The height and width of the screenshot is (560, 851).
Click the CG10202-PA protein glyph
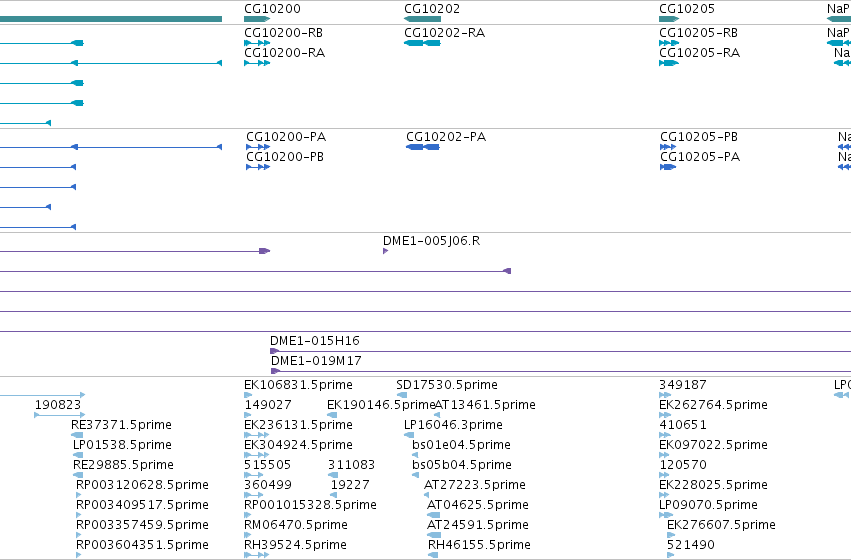click(423, 147)
